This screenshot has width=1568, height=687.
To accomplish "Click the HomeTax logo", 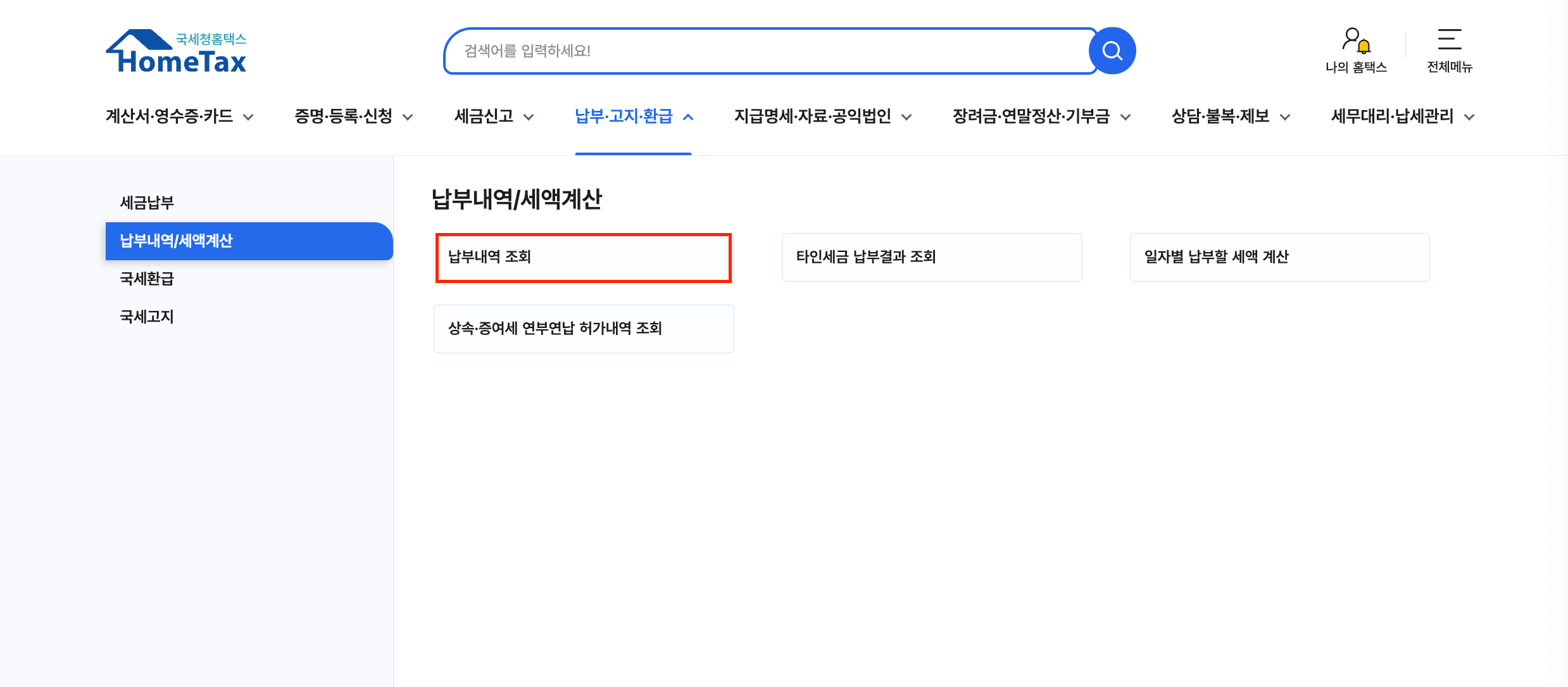I will click(176, 51).
